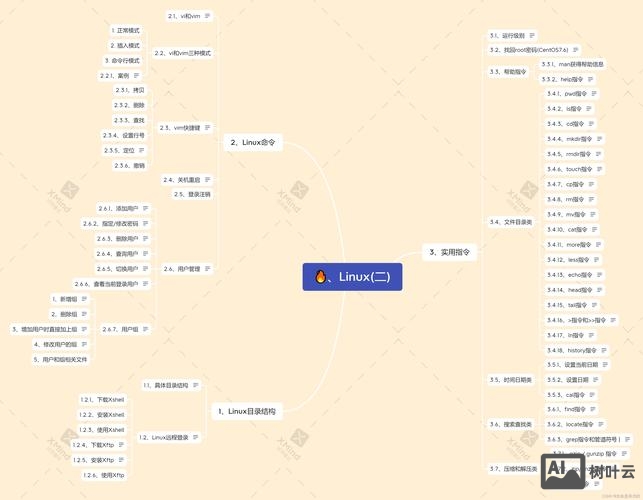Screen dimensions: 643x500
Task: Select the '2. 插入模式' node
Action: tap(125, 46)
